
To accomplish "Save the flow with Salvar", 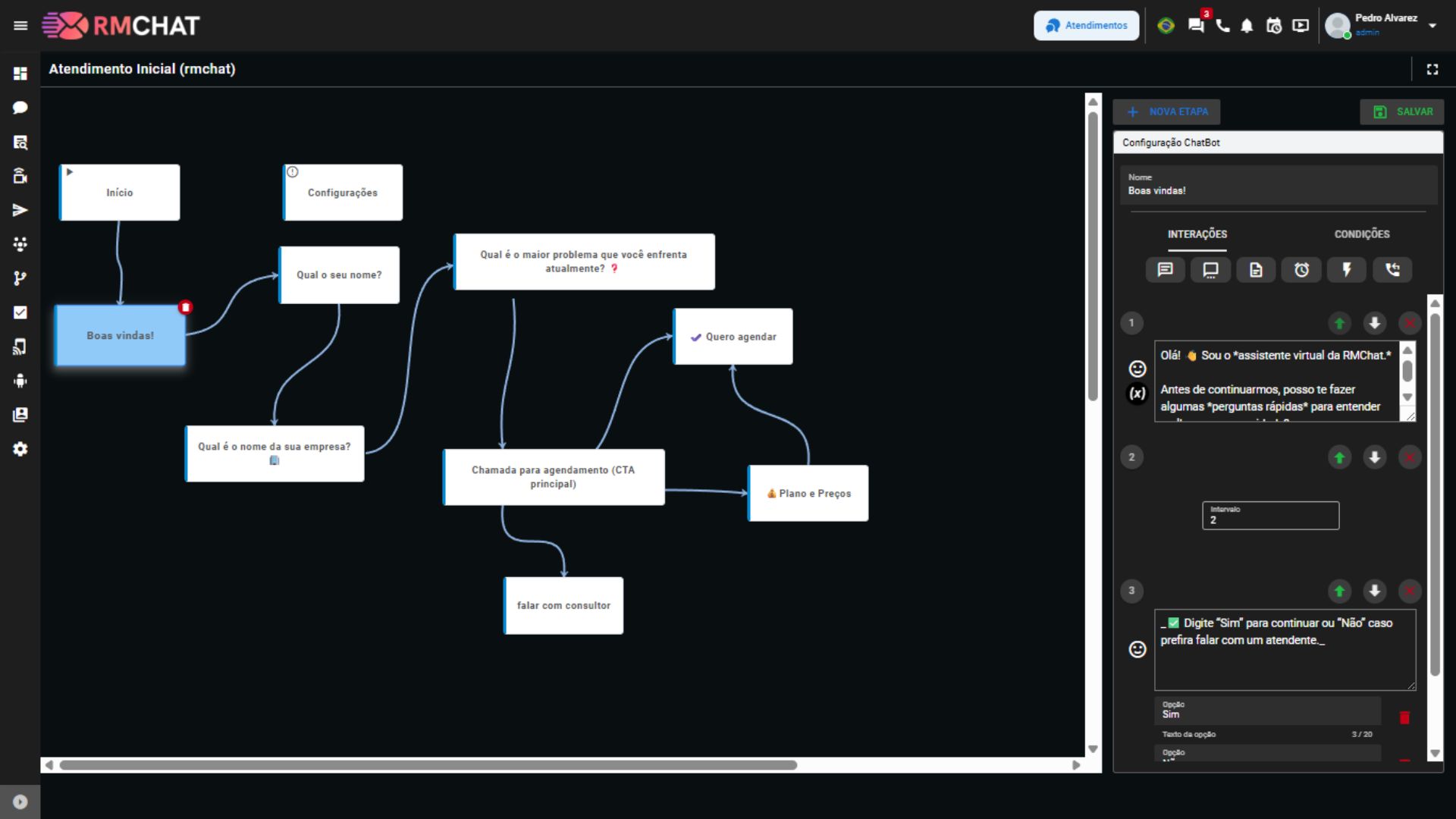I will 1401,111.
